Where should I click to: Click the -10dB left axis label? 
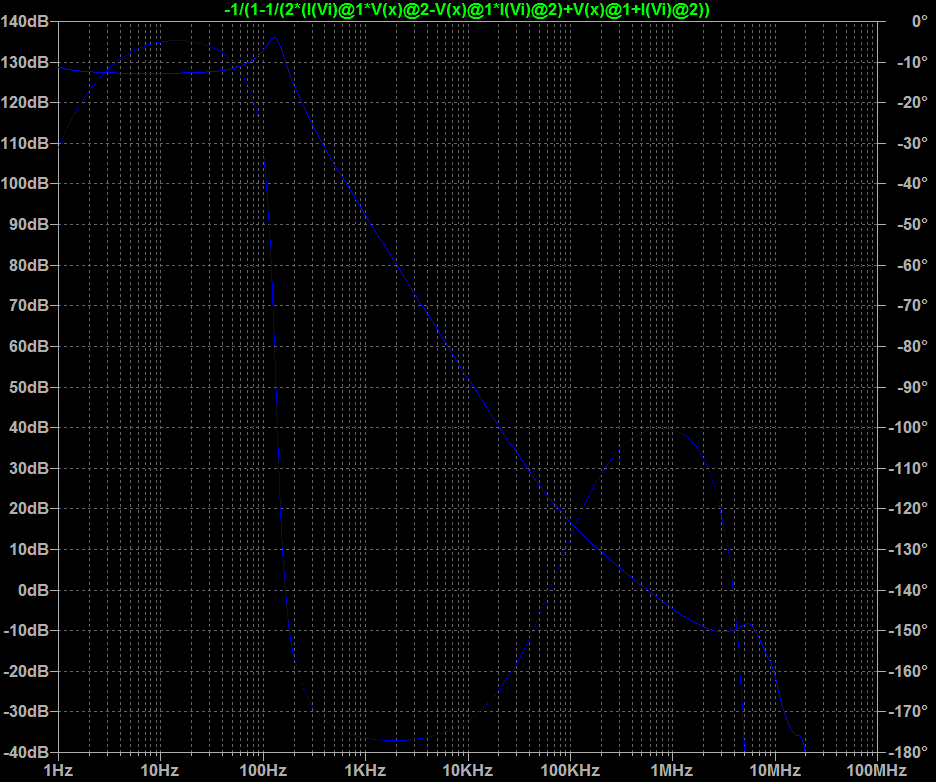coord(26,630)
